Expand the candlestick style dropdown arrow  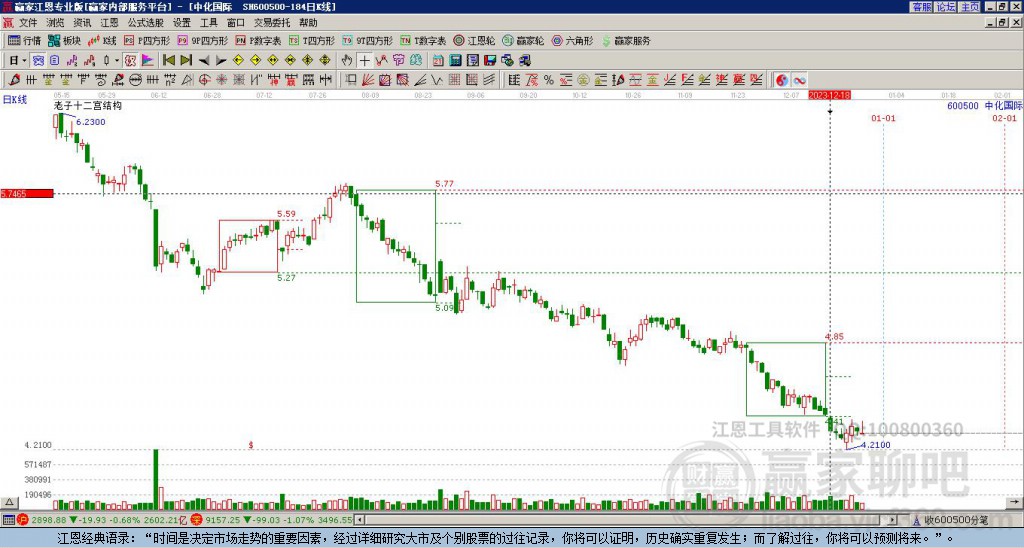point(118,60)
